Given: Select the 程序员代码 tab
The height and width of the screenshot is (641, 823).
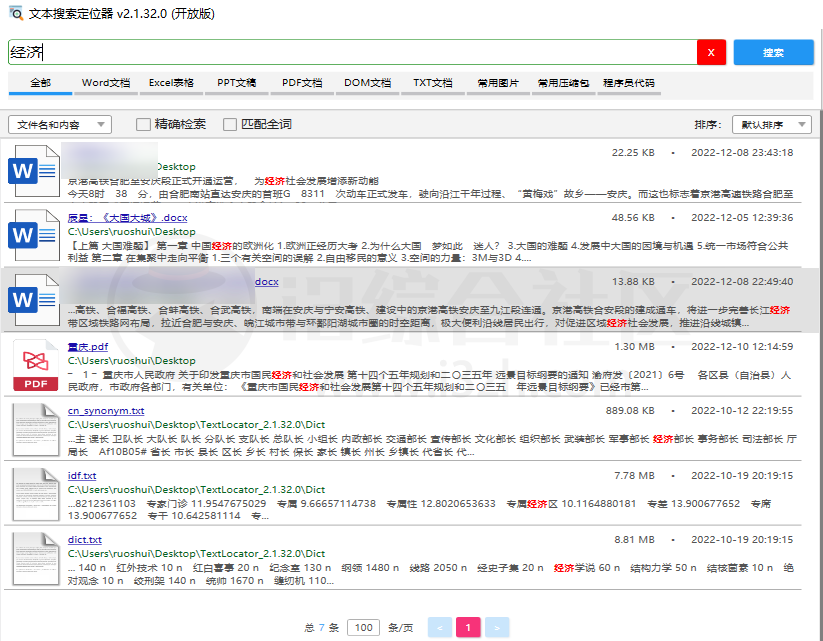Looking at the screenshot, I should 629,83.
